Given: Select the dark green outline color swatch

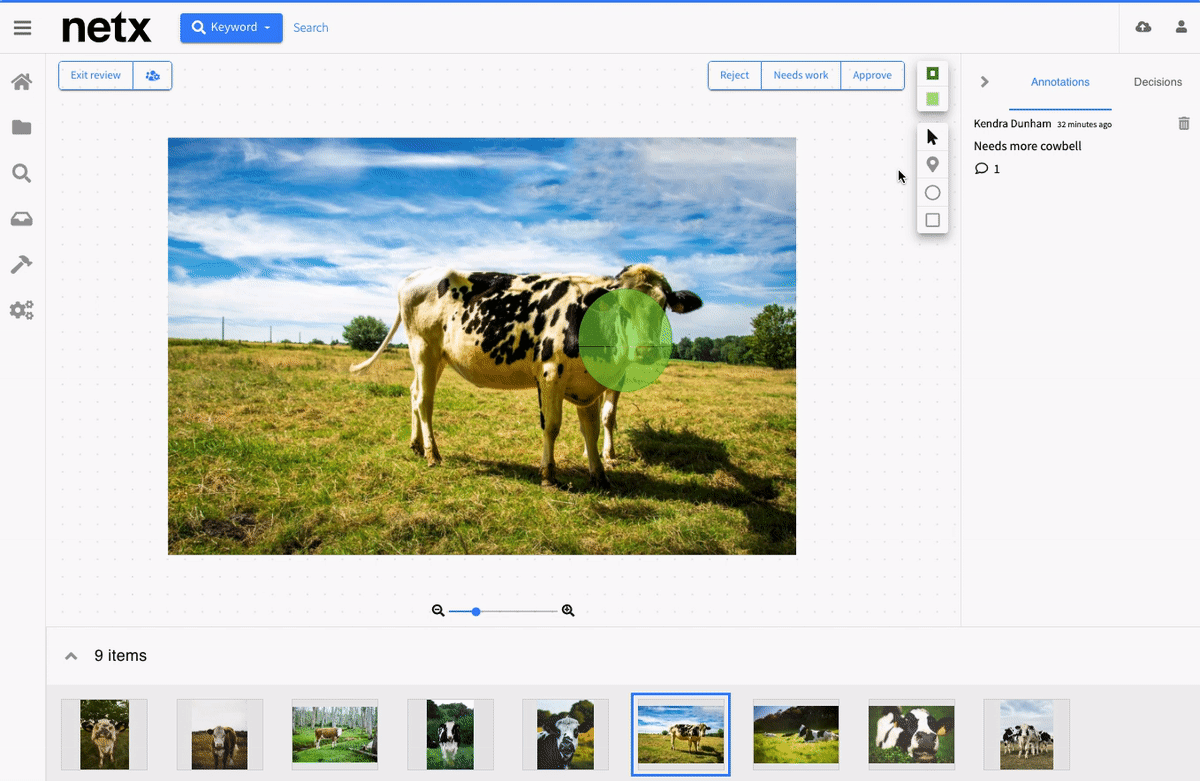Looking at the screenshot, I should coord(932,74).
